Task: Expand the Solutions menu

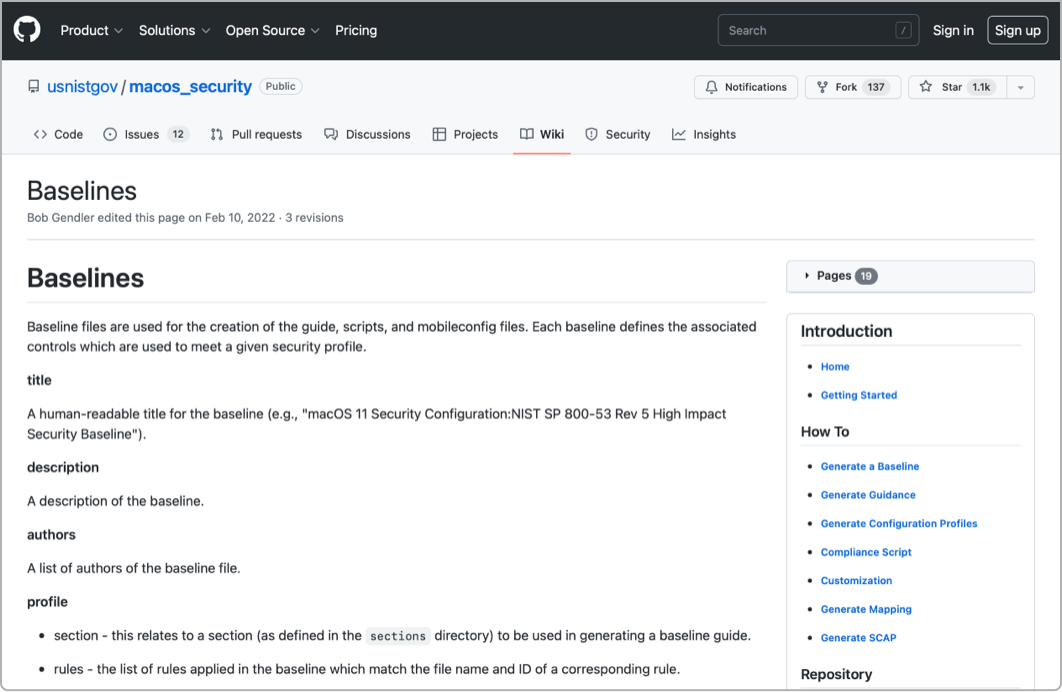Action: tap(174, 30)
